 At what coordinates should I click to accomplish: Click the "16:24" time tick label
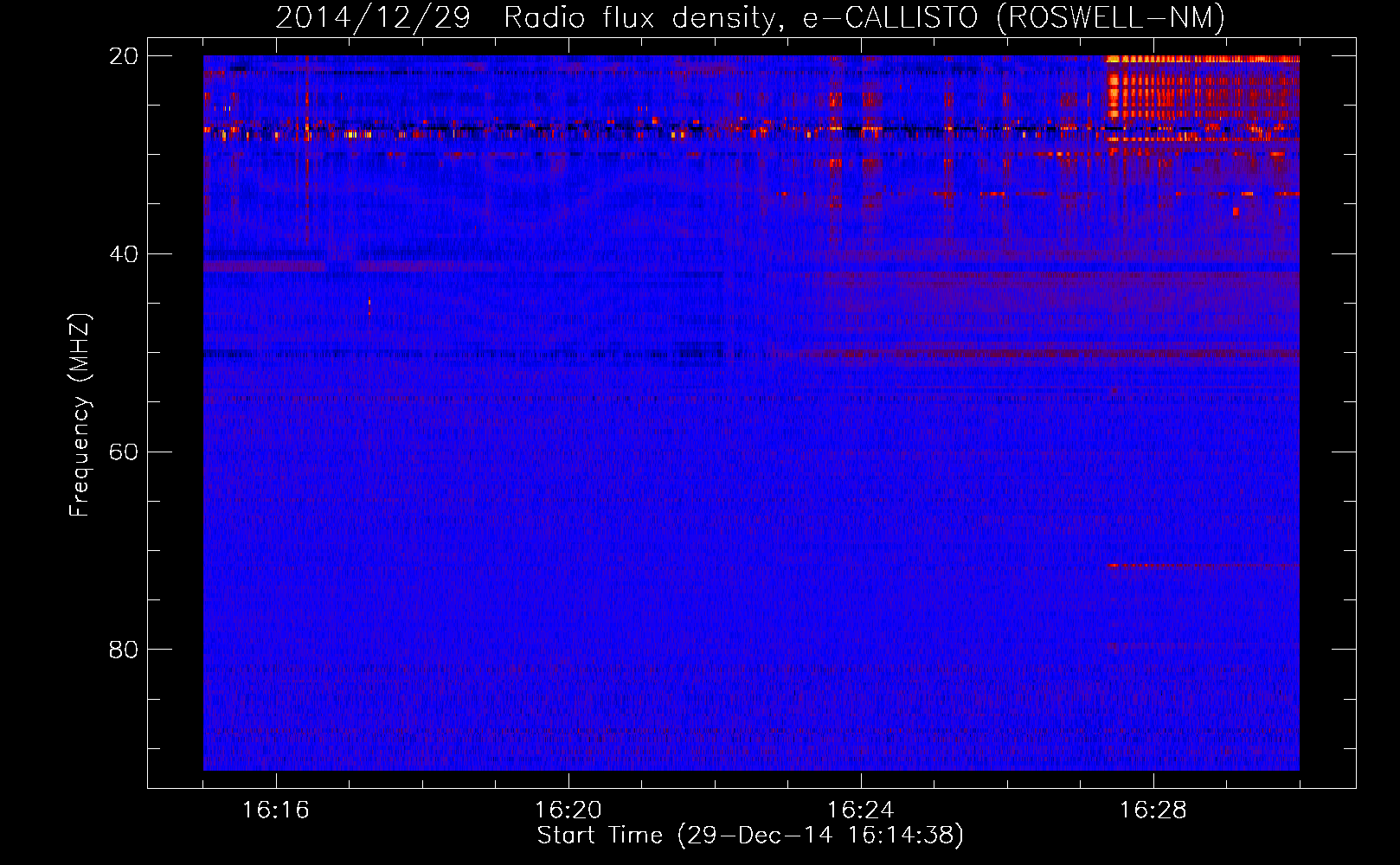click(x=861, y=810)
